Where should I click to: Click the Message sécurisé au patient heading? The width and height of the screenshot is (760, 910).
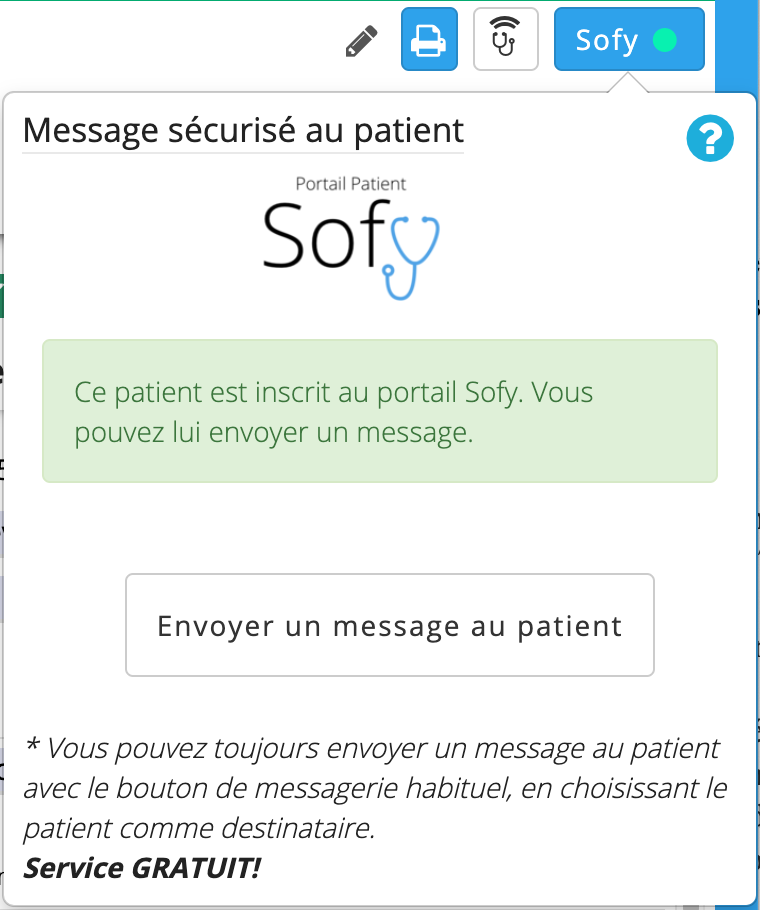point(243,131)
